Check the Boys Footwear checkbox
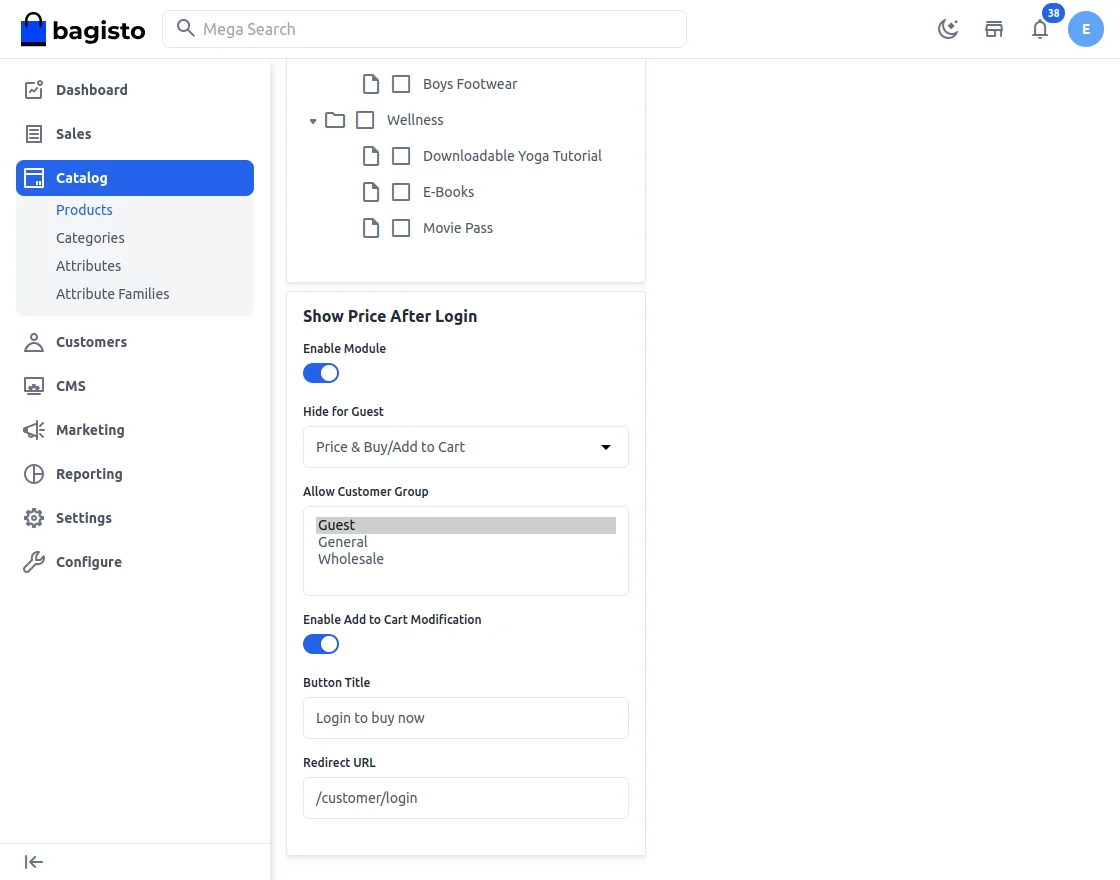1120x880 pixels. pos(401,84)
